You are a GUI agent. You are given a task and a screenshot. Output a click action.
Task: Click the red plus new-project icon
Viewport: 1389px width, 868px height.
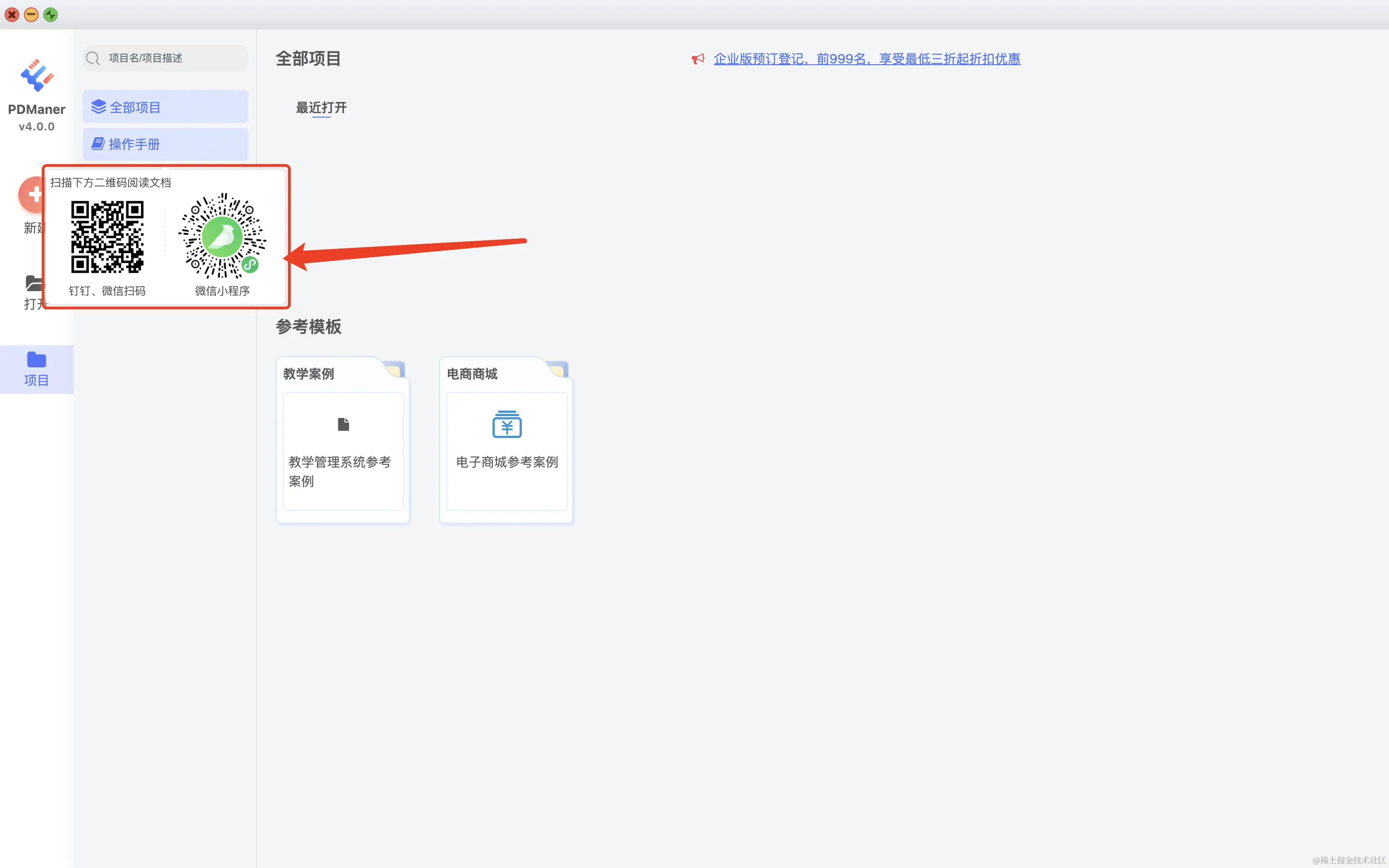tap(32, 194)
